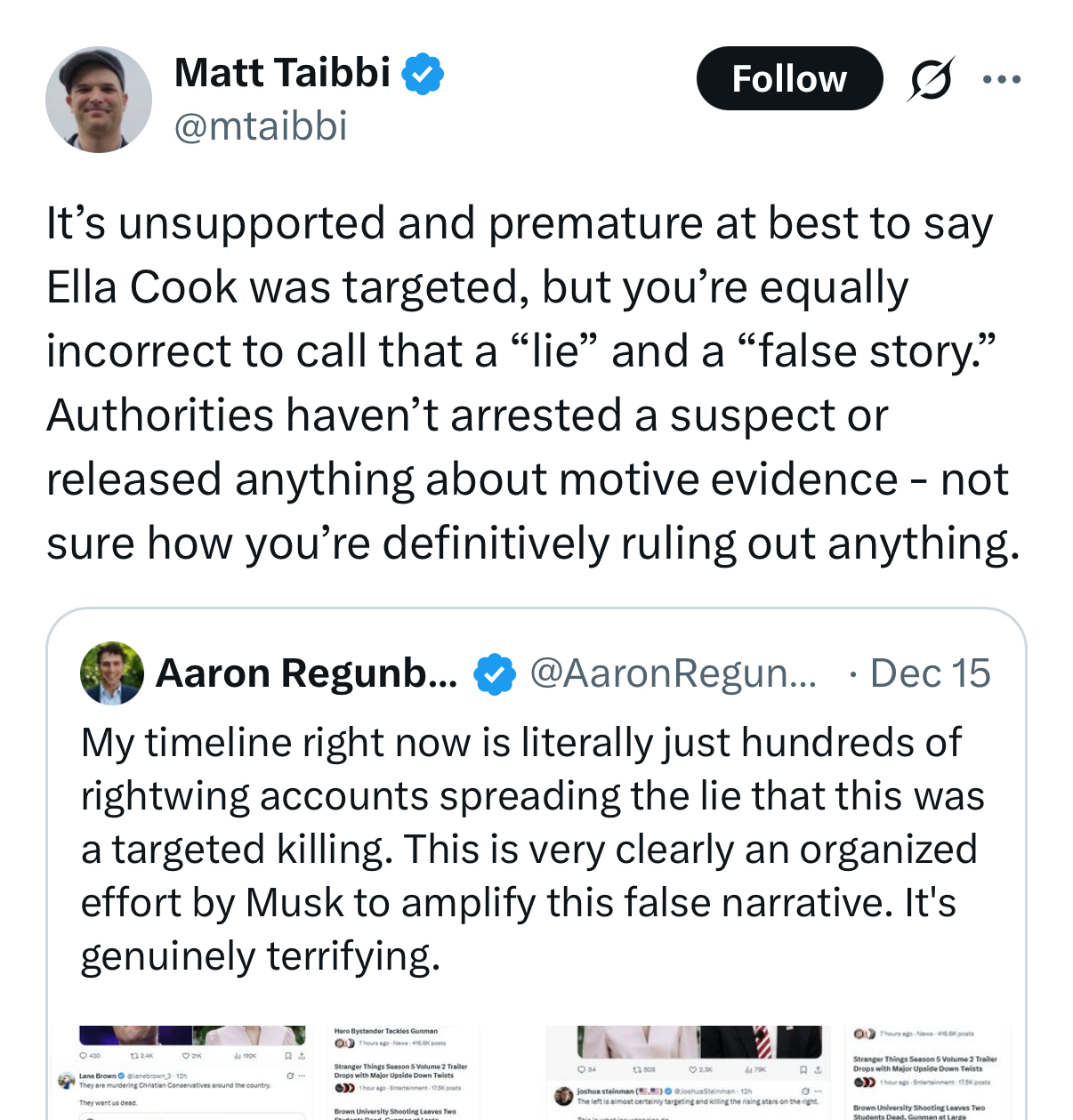Click Matt Taibbi's profile picture
Viewport: 1073px width, 1120px height.
point(99,100)
